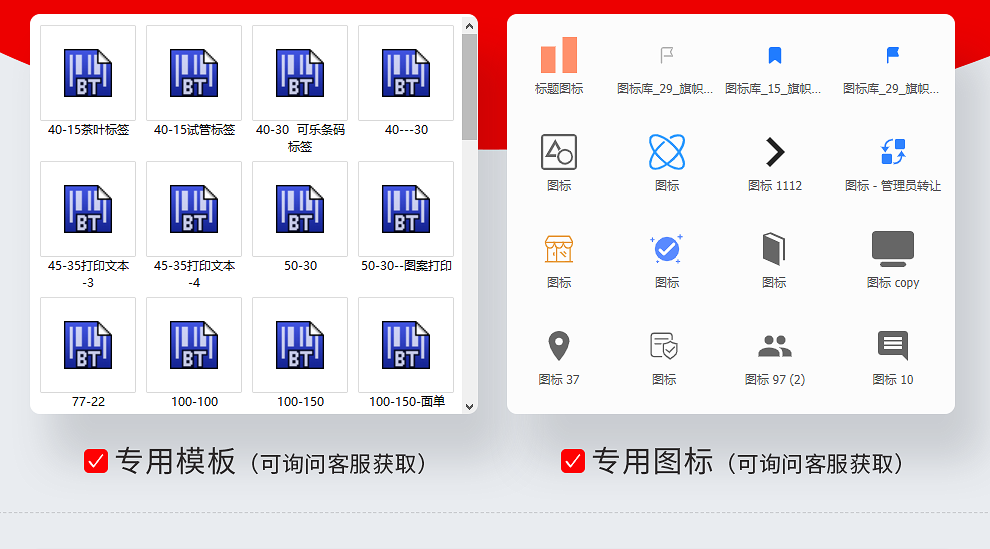Screen dimensions: 990x549
Task: Select the monitor 图标 copy icon
Action: 893,249
